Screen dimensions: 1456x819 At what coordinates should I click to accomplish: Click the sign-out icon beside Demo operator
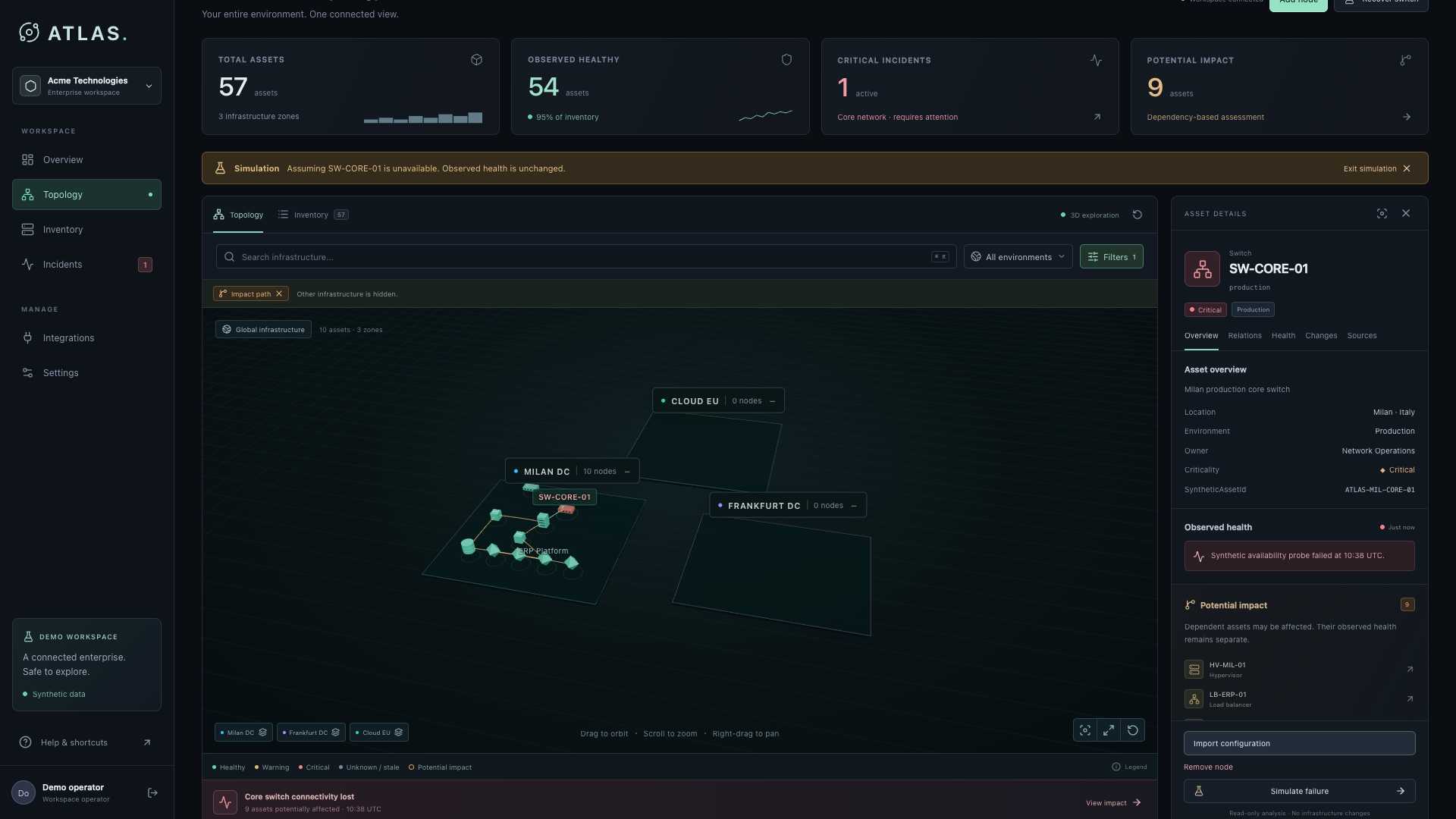(x=152, y=793)
